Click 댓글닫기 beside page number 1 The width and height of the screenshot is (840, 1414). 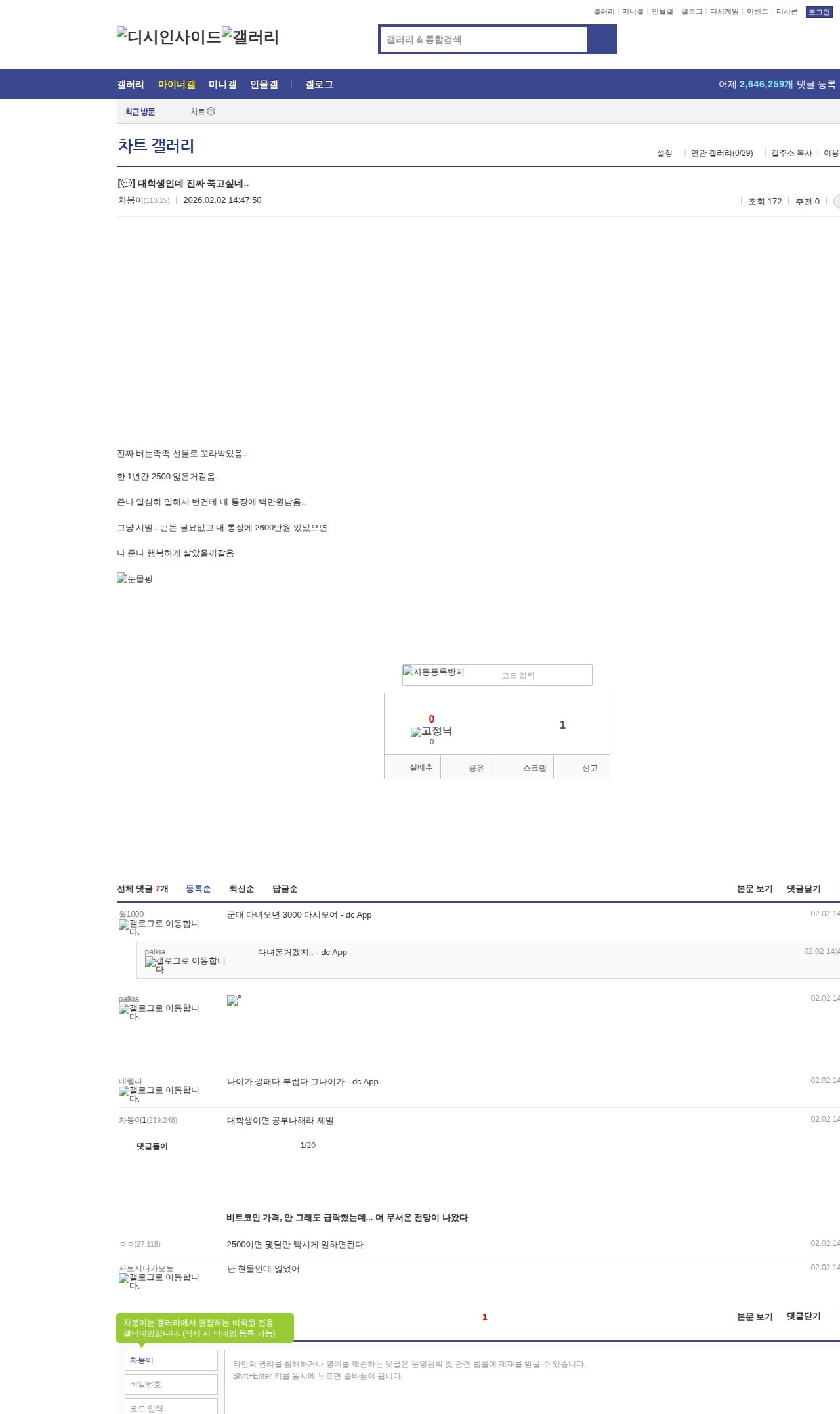click(804, 1316)
